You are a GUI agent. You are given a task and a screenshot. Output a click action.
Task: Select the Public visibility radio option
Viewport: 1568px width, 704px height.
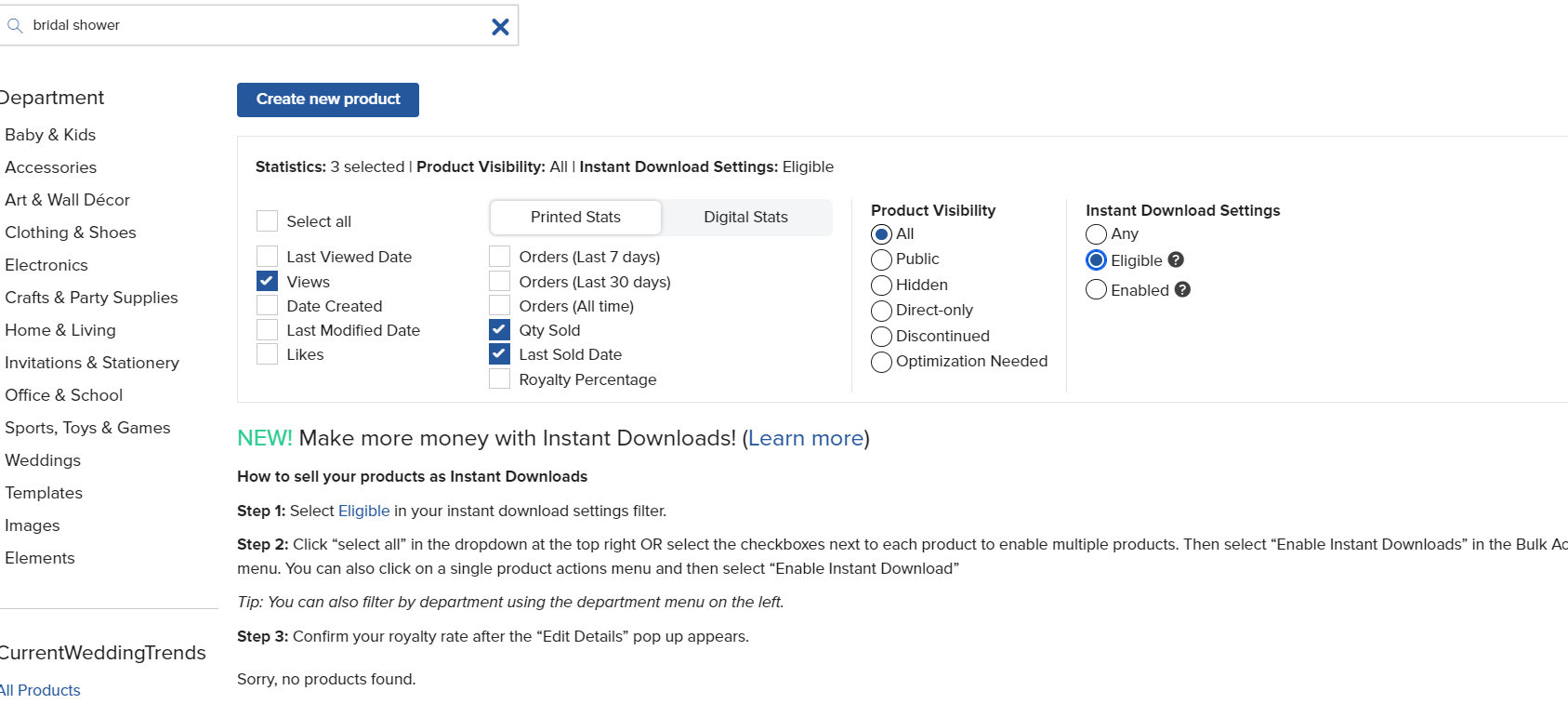(x=881, y=259)
